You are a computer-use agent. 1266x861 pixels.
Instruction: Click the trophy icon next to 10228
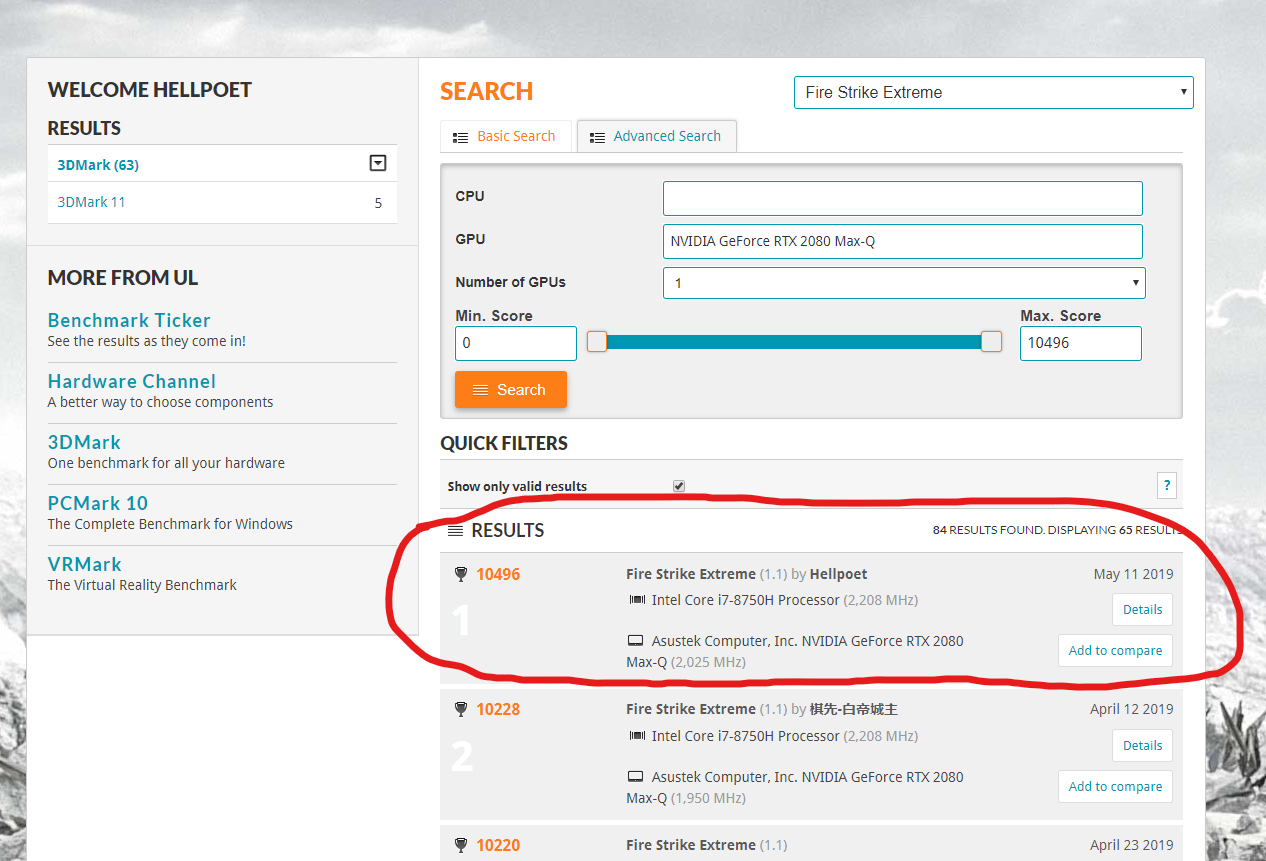pos(461,709)
